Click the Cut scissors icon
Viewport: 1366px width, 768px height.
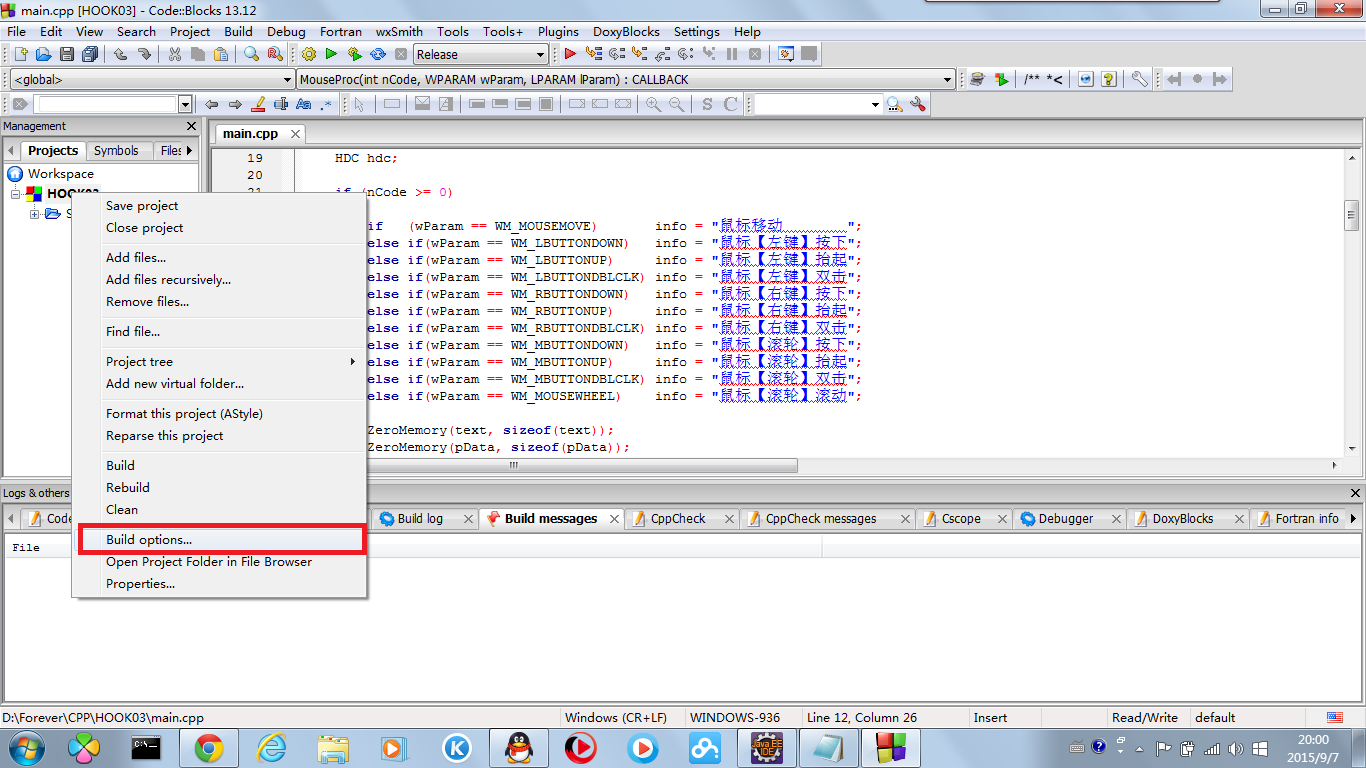175,54
